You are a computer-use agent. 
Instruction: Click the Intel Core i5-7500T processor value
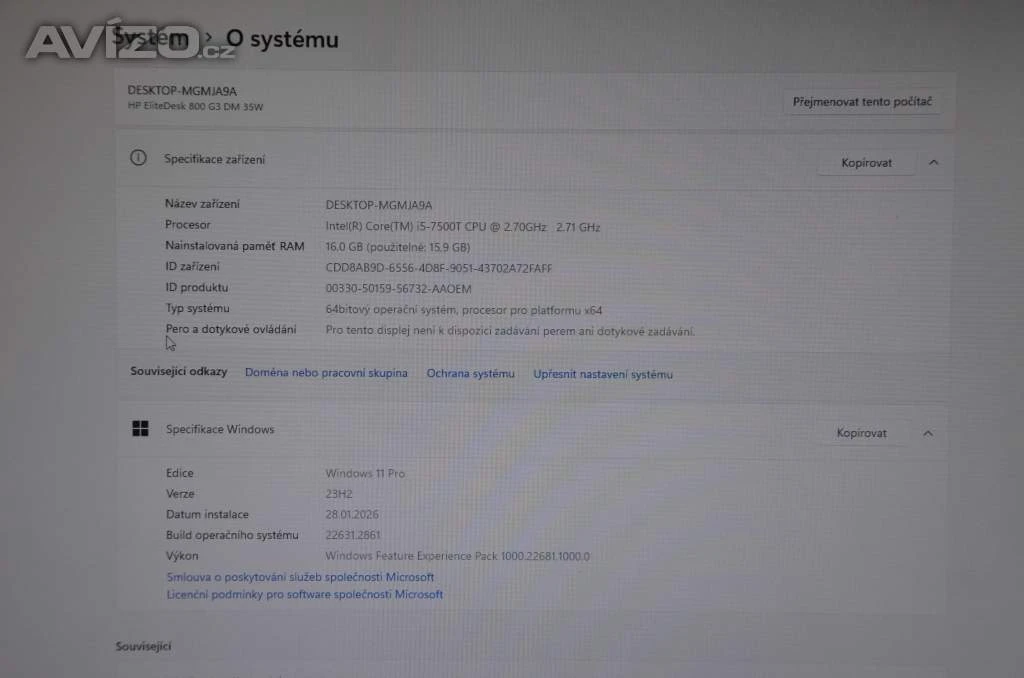[x=462, y=227]
